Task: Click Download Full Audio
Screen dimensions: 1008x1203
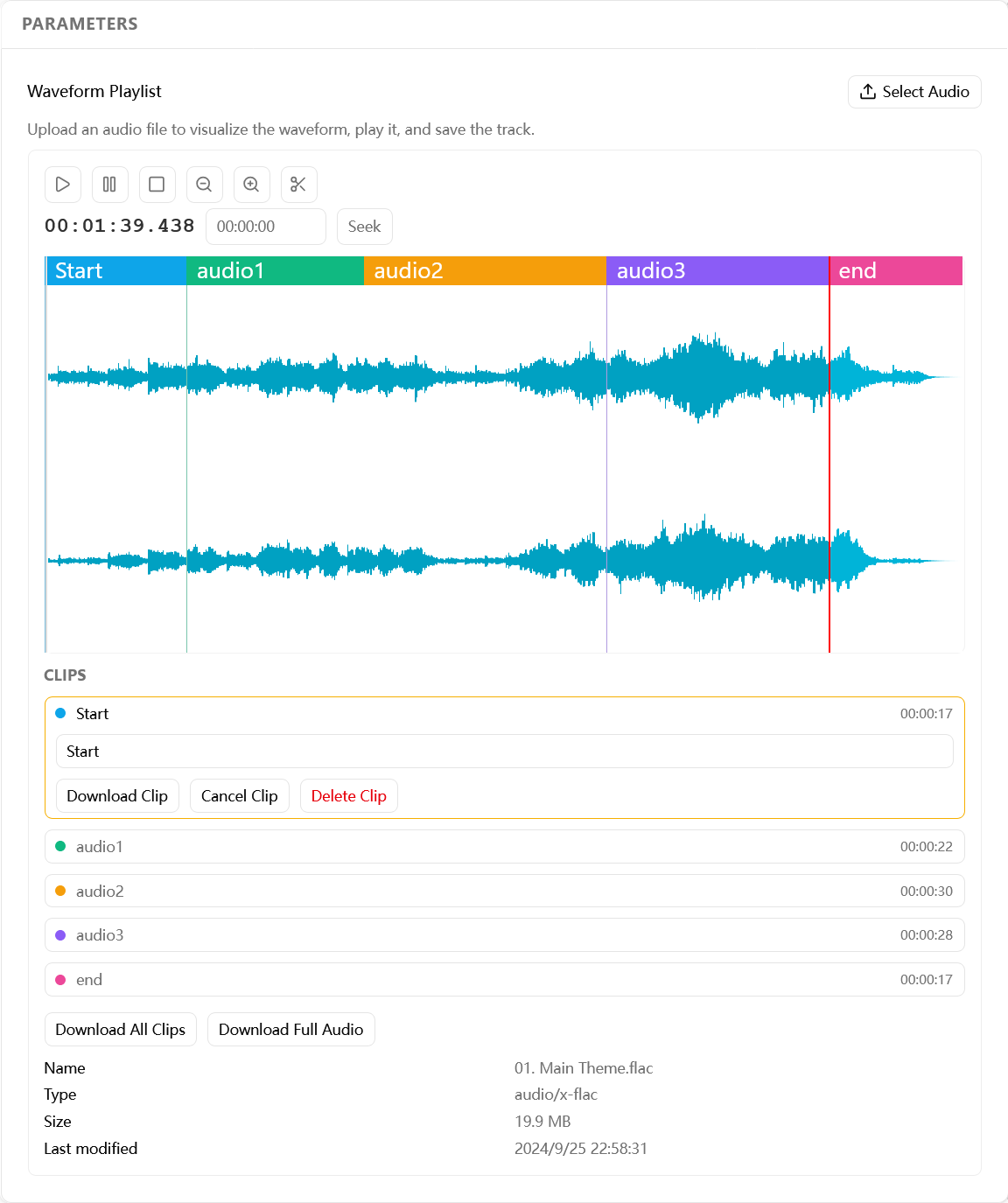Action: (290, 1029)
